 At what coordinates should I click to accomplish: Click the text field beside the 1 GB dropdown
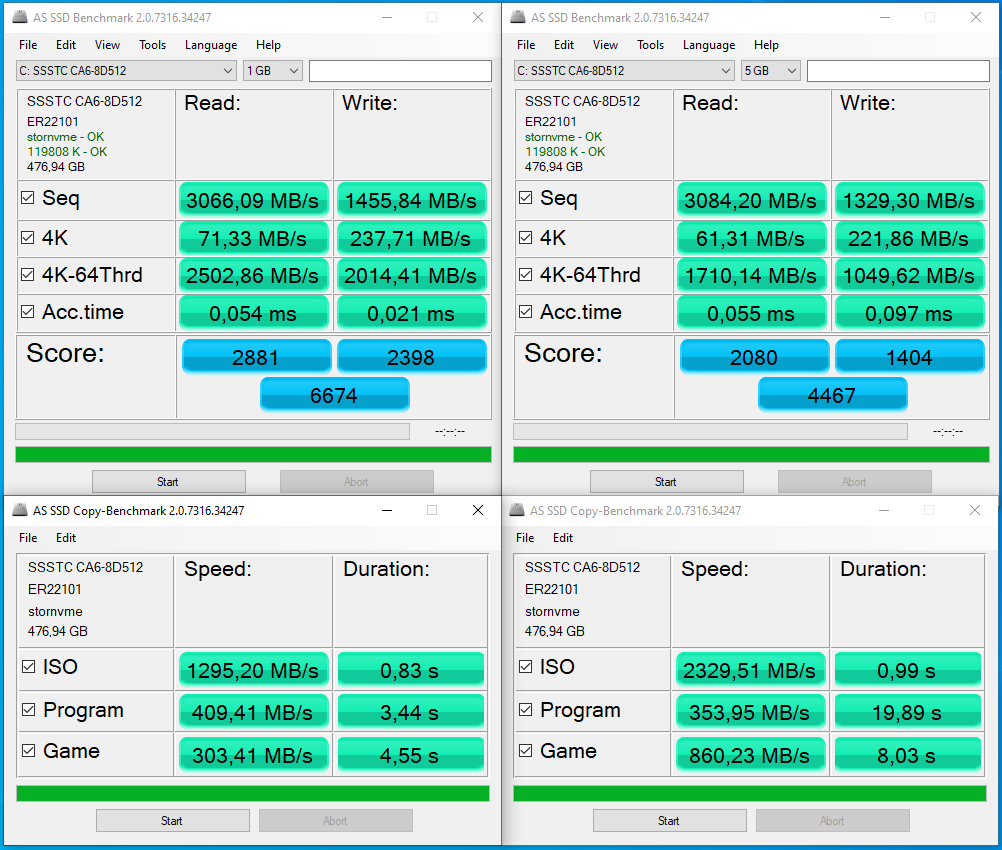[400, 70]
